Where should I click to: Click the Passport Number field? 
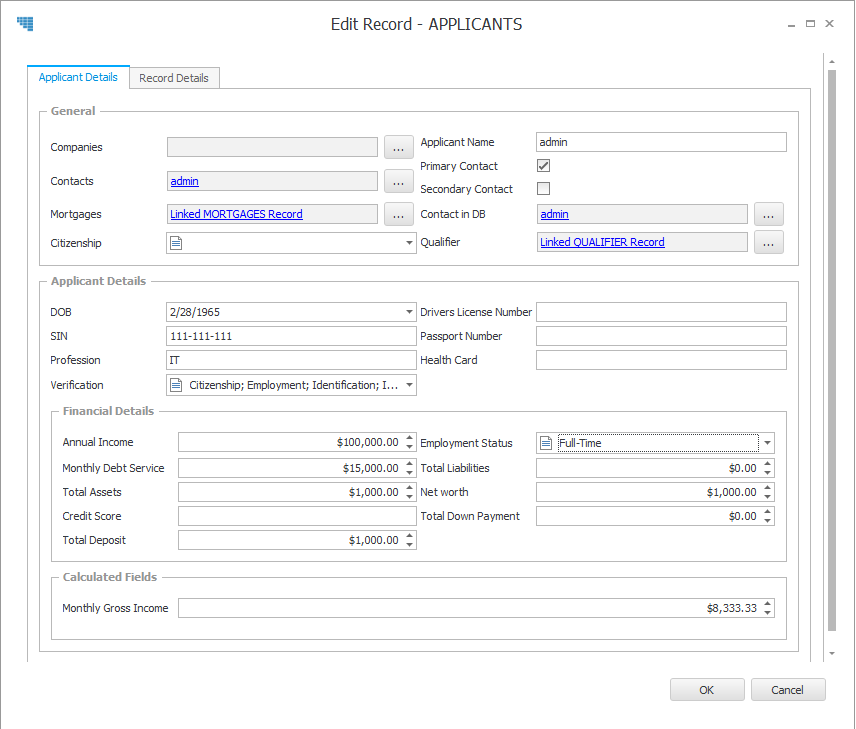pyautogui.click(x=661, y=336)
